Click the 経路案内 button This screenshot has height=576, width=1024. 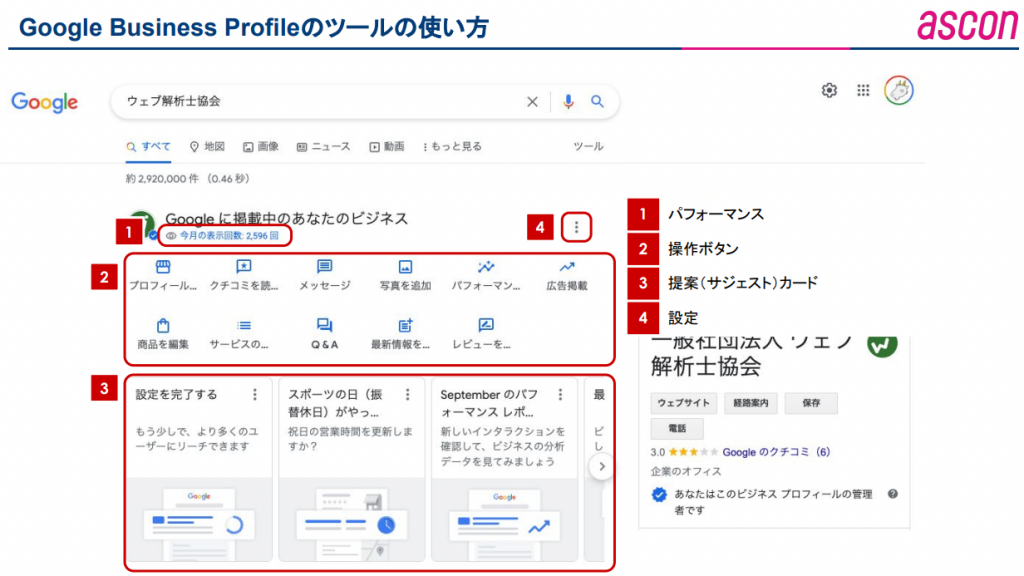click(750, 403)
